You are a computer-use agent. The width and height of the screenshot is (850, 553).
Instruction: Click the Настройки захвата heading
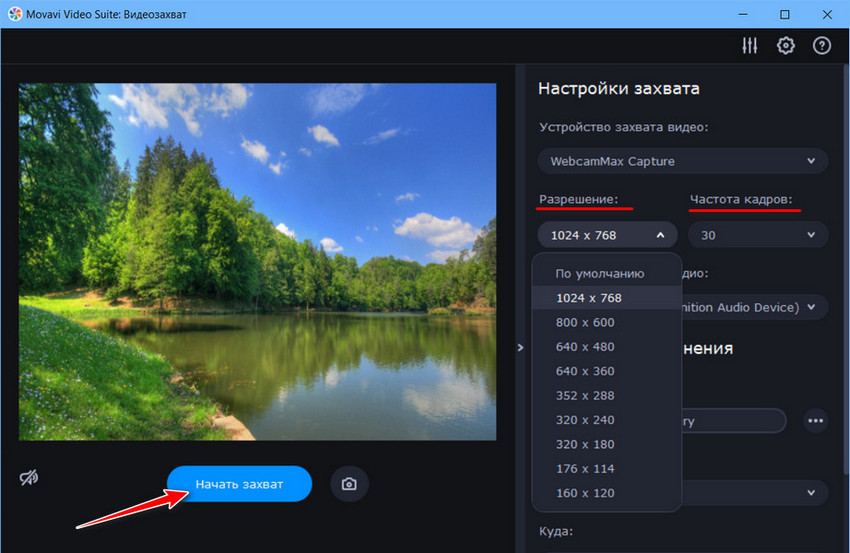click(x=619, y=88)
